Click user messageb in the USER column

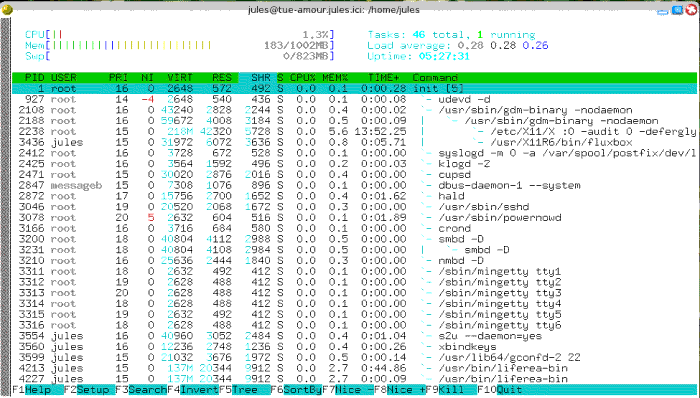tap(76, 185)
